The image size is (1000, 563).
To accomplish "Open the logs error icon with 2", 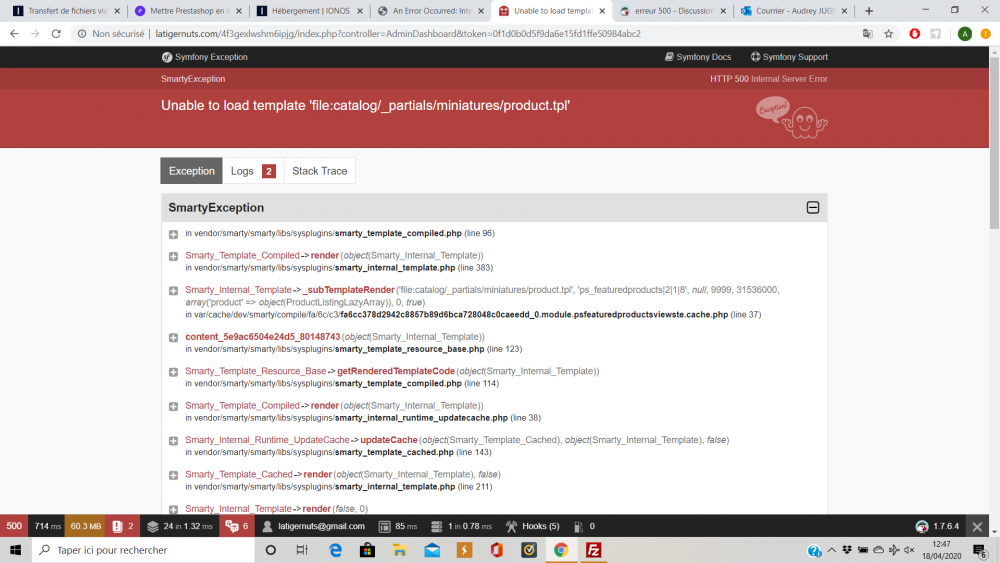I will pyautogui.click(x=122, y=526).
